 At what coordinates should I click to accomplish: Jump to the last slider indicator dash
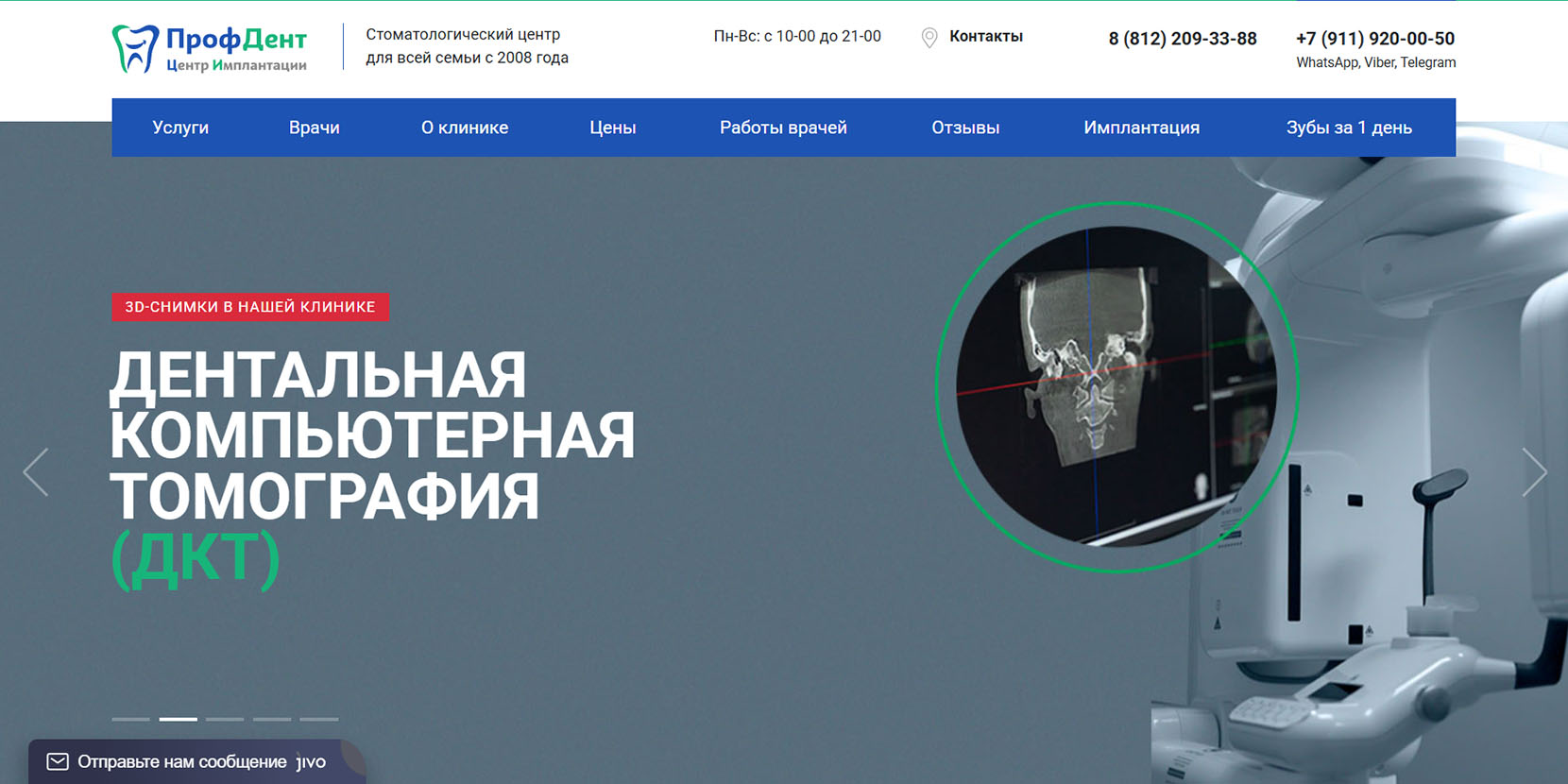319,719
